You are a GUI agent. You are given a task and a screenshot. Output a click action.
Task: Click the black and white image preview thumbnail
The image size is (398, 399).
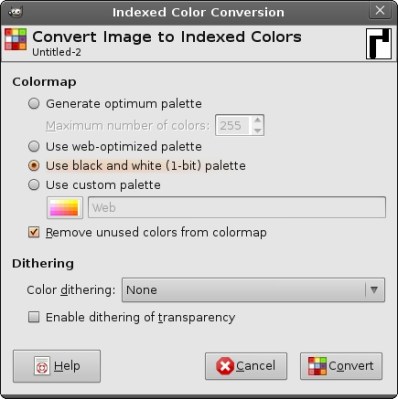click(x=379, y=44)
